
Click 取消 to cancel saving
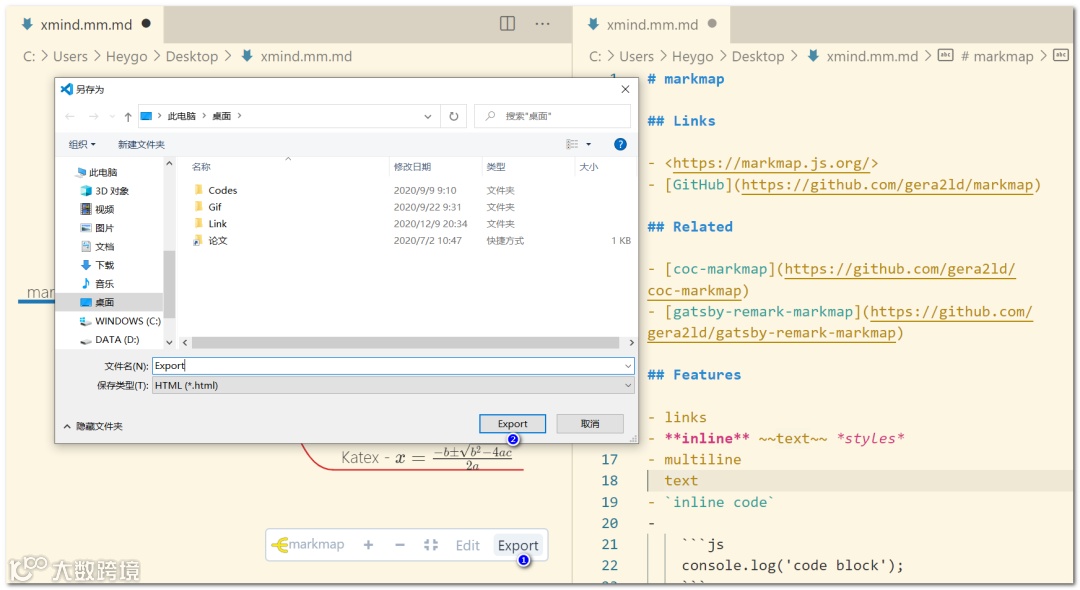click(590, 423)
